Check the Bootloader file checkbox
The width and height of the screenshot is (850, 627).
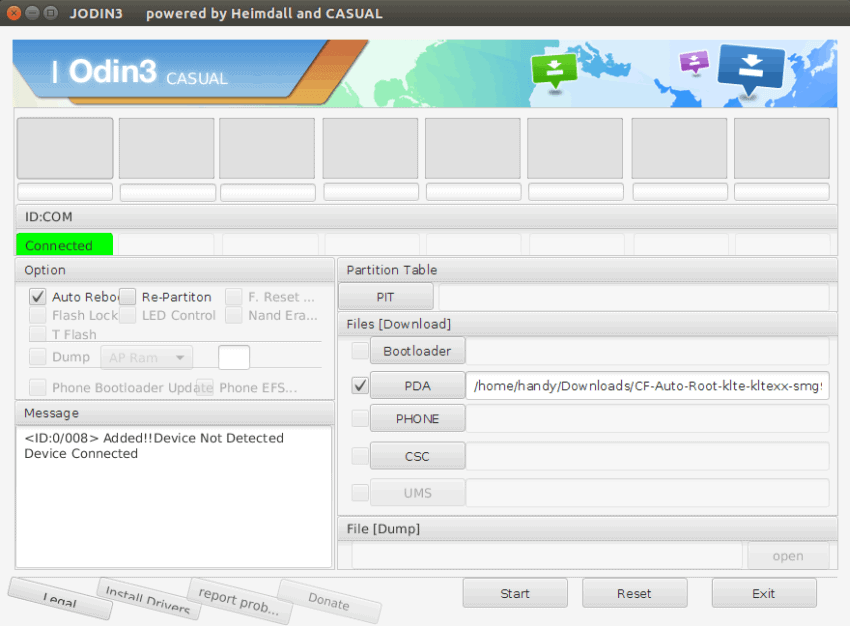(x=360, y=351)
